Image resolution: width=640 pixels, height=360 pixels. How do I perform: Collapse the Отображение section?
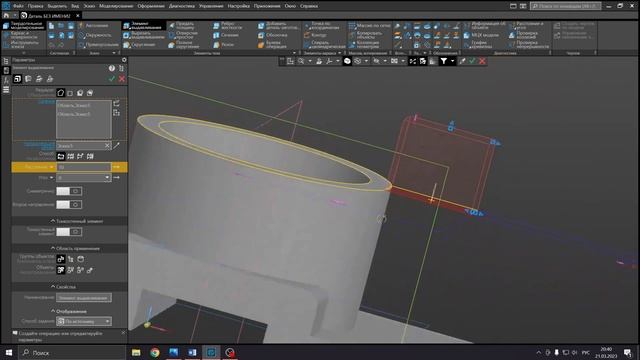[53, 311]
